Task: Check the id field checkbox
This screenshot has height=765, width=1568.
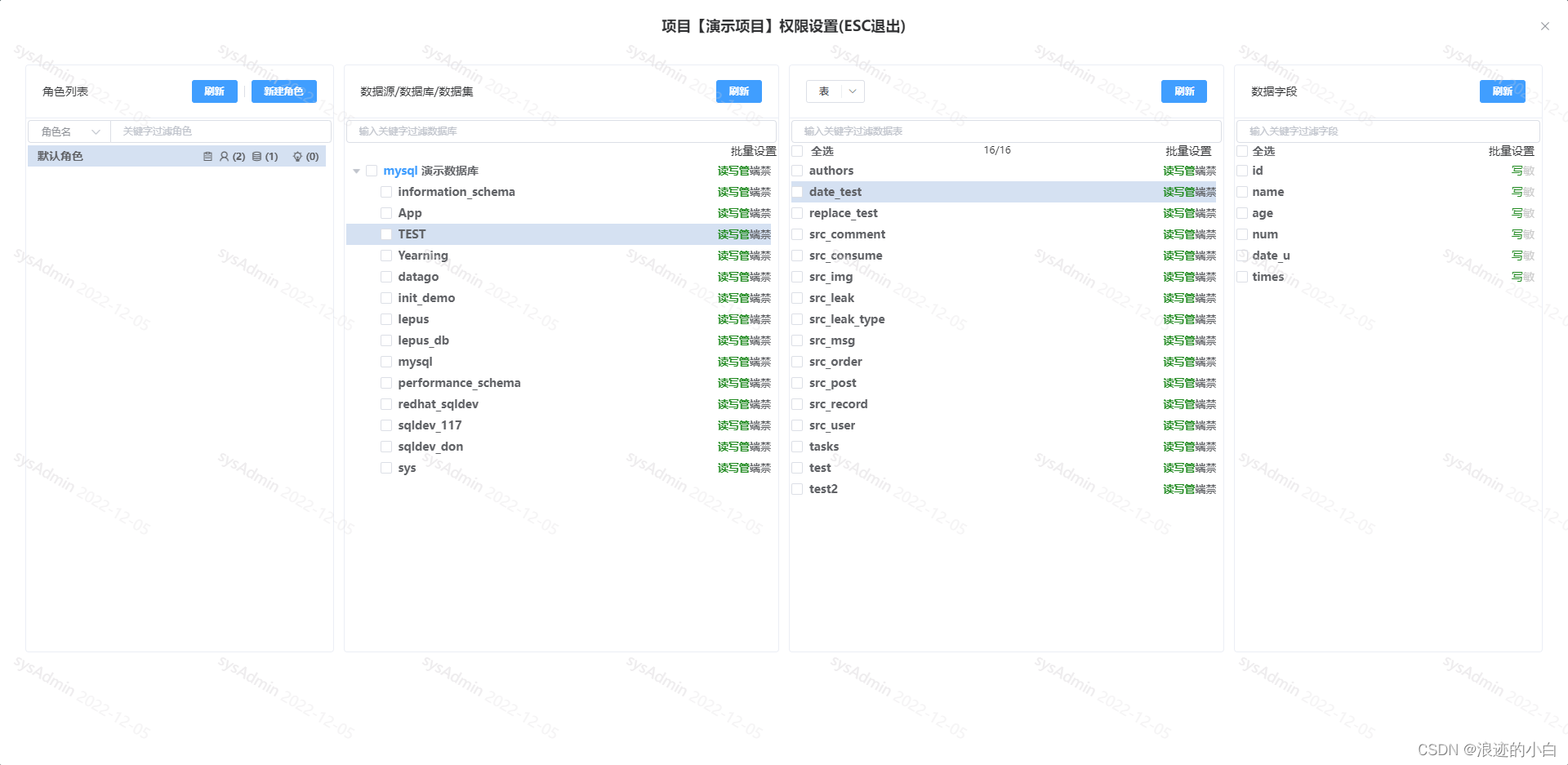Action: [1242, 171]
